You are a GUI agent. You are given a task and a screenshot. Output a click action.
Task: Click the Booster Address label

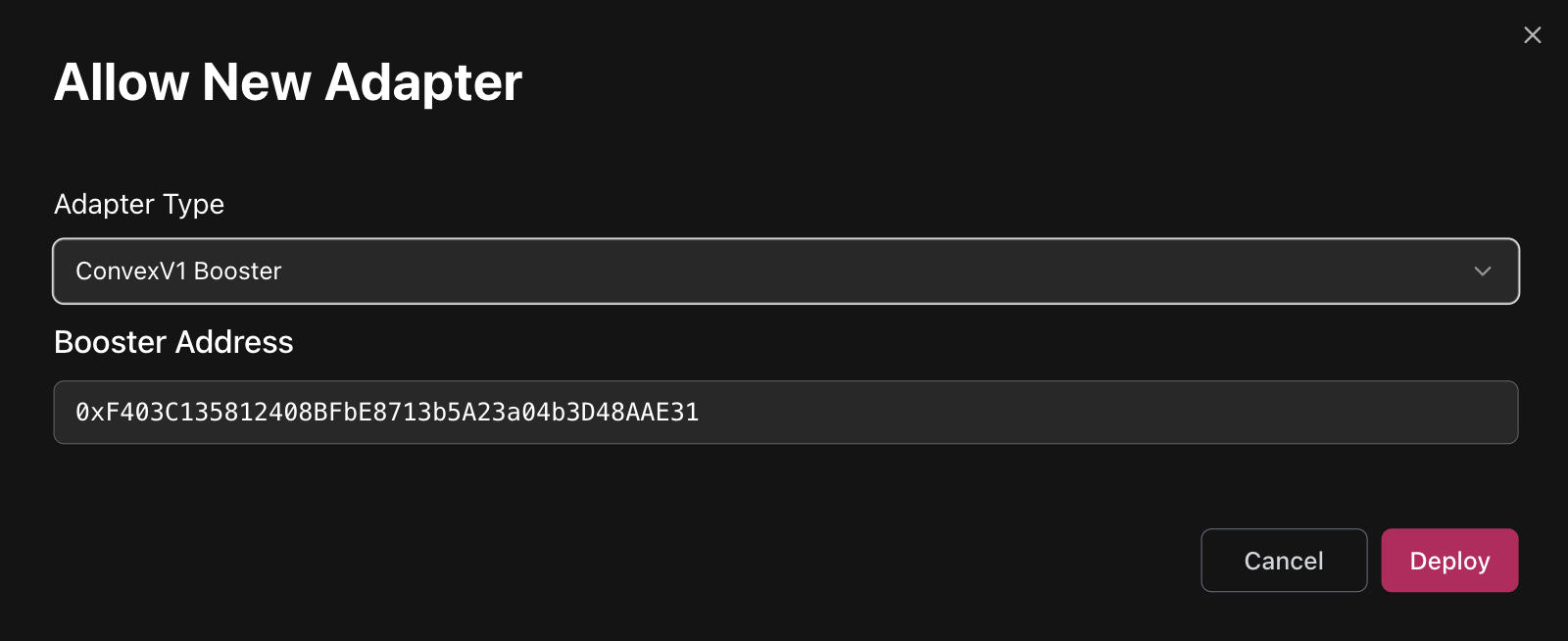pos(173,342)
